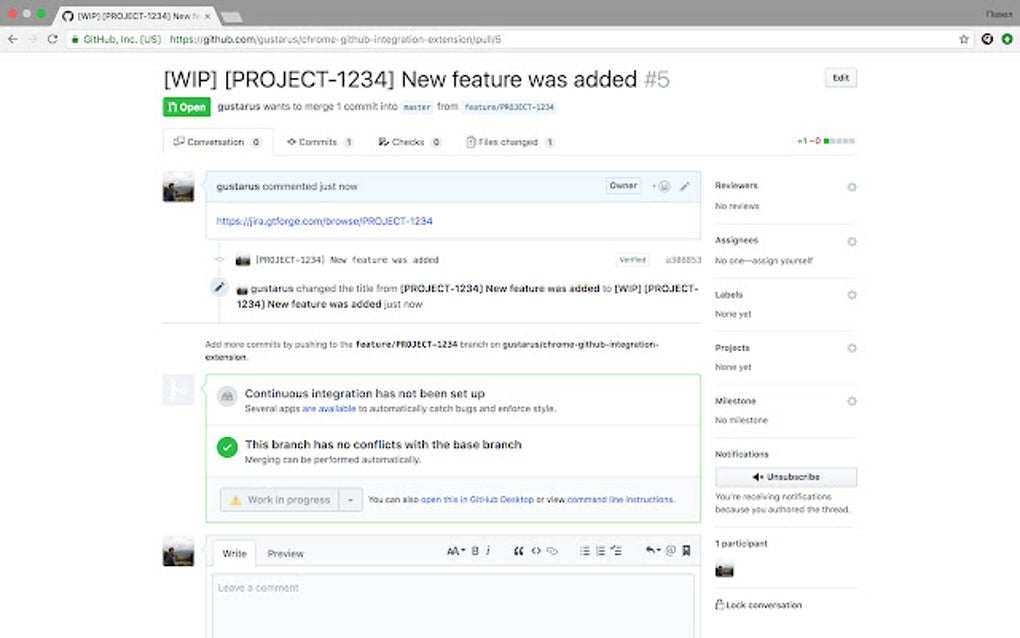The width and height of the screenshot is (1020, 638).
Task: Add an emoji reaction with the smiley icon
Action: (665, 186)
